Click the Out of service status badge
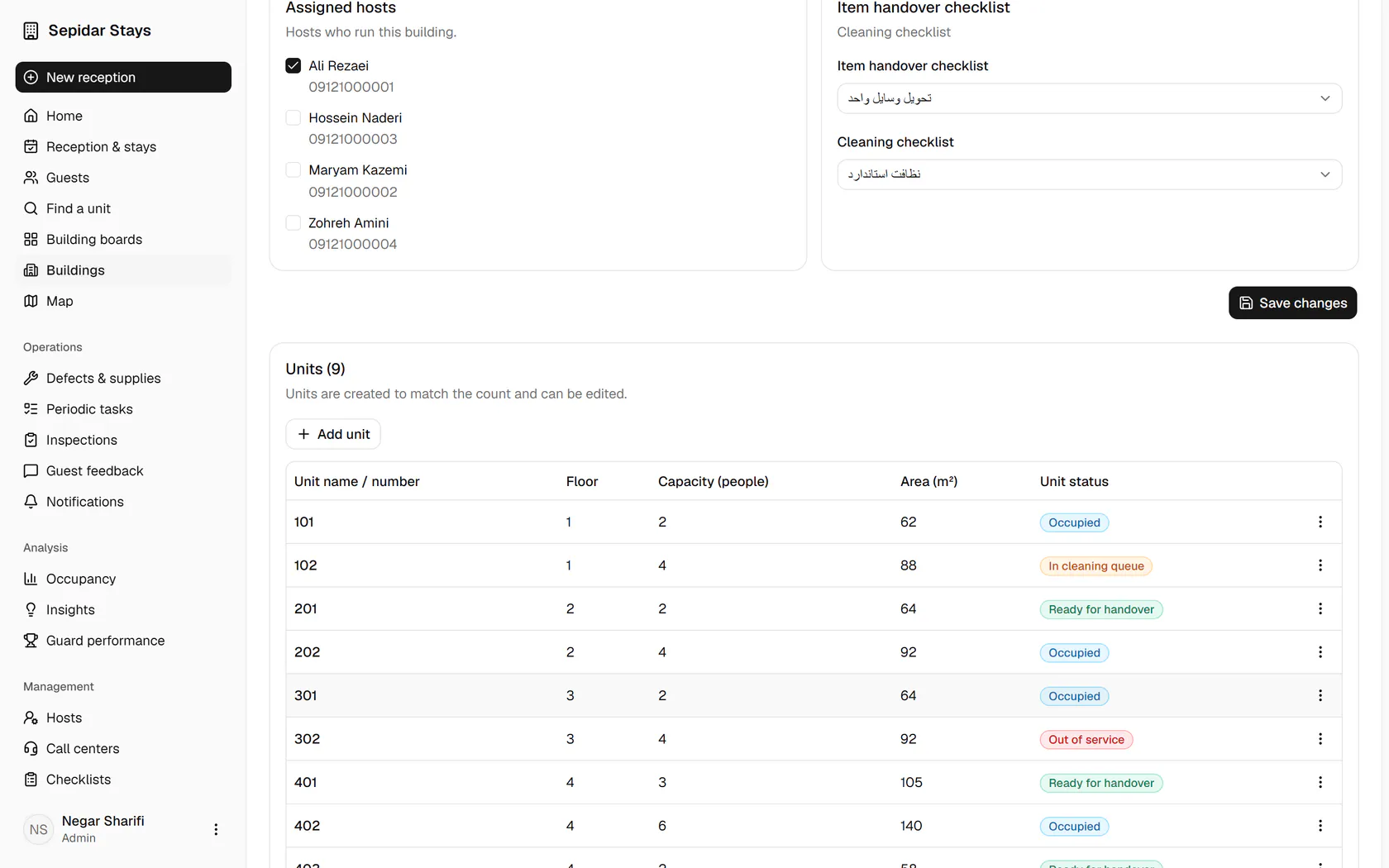Viewport: 1389px width, 868px height. pos(1086,740)
